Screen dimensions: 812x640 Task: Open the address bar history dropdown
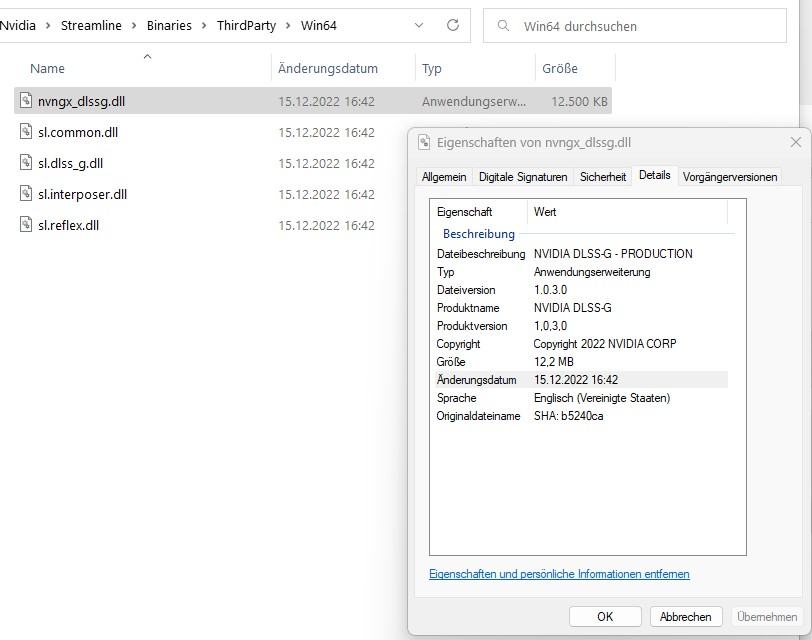(x=419, y=25)
